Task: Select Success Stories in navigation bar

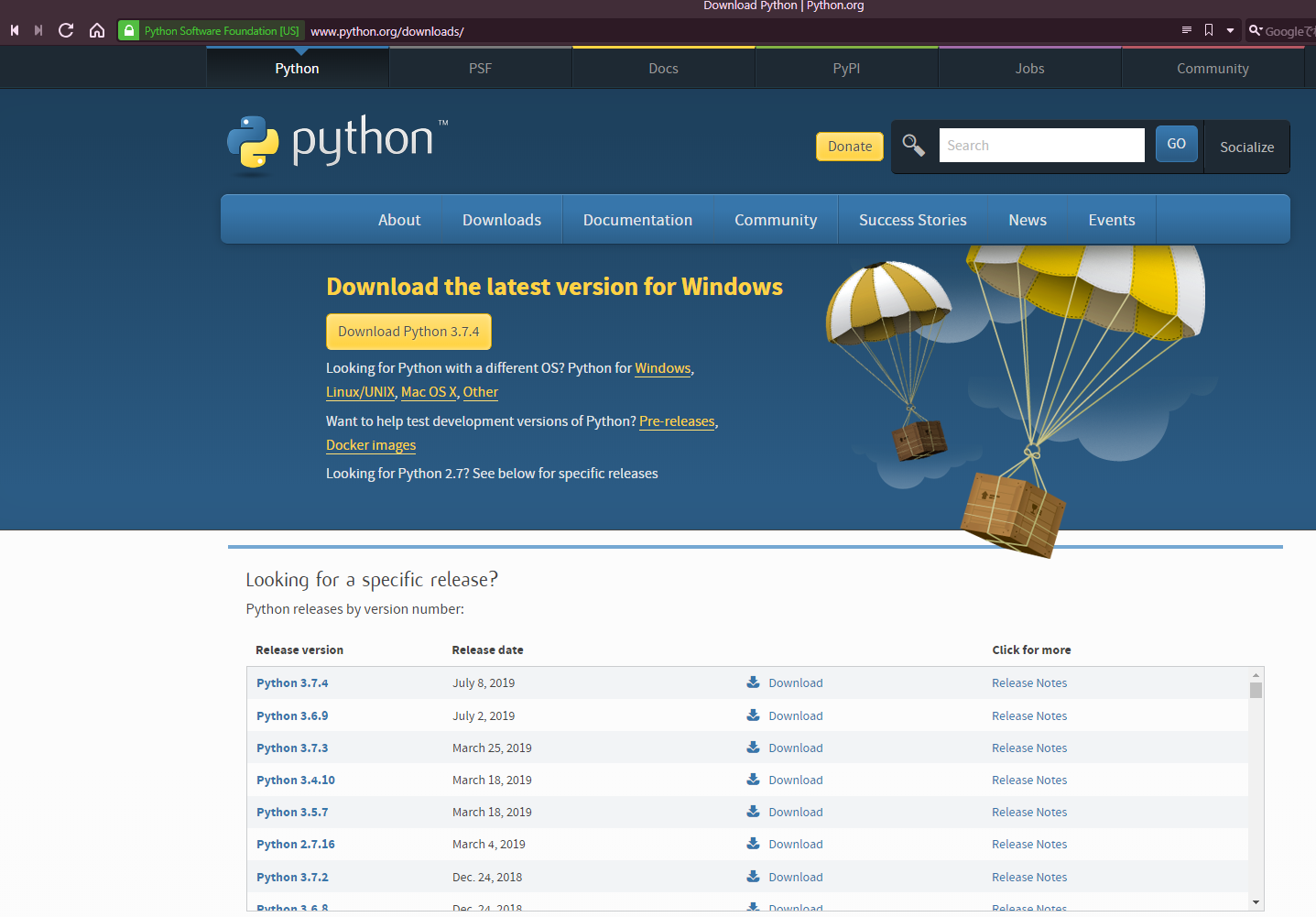Action: click(912, 220)
